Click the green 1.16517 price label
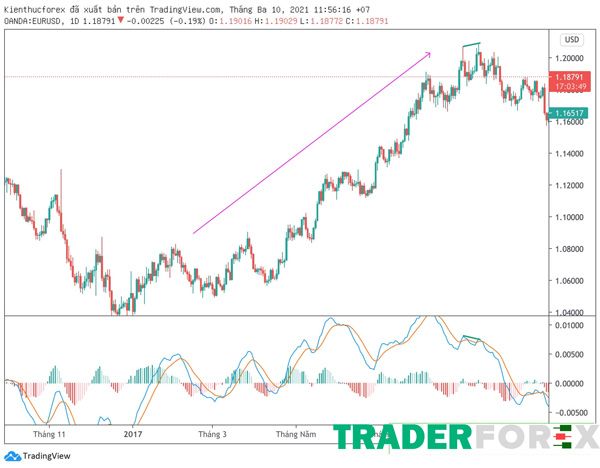The height and width of the screenshot is (468, 600). click(568, 113)
